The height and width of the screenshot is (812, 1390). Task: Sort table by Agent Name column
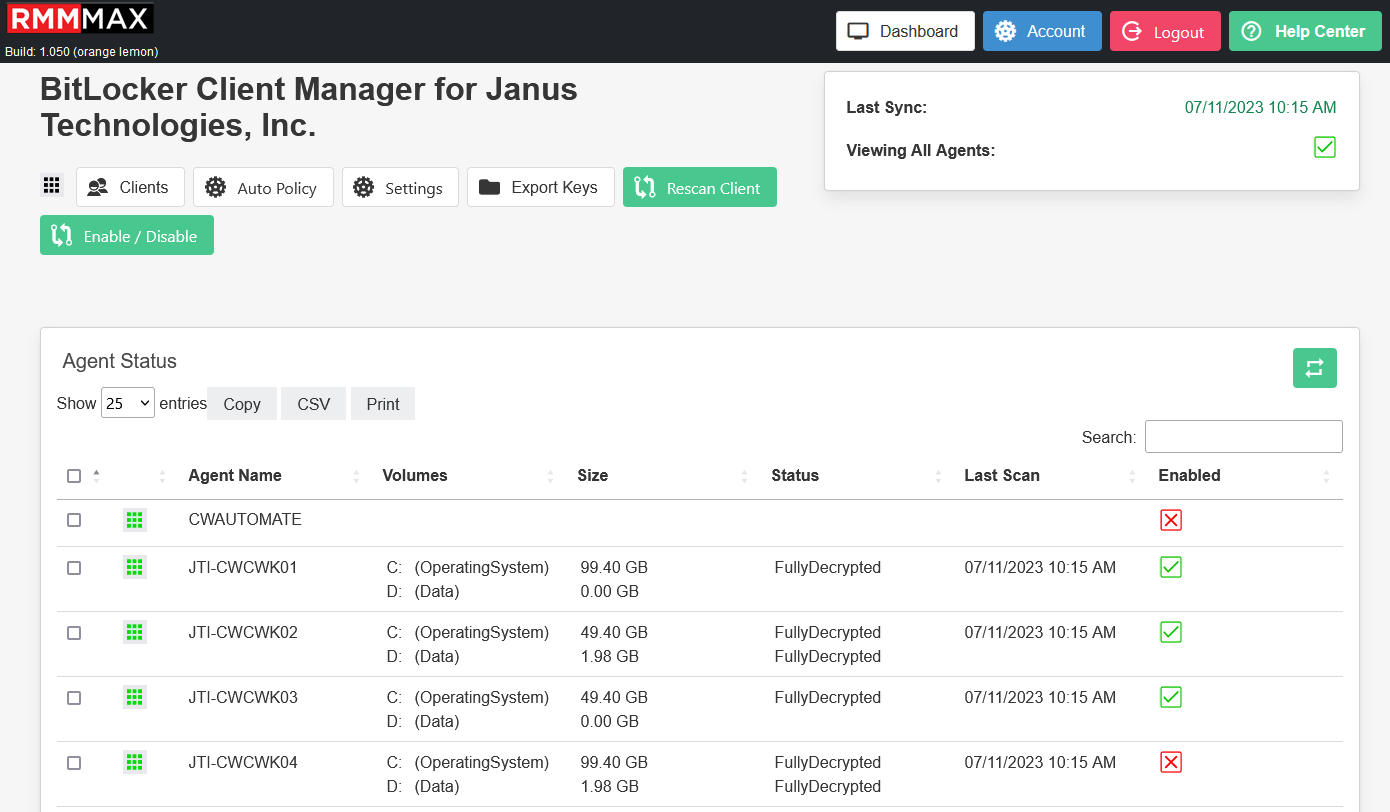[x=235, y=476]
